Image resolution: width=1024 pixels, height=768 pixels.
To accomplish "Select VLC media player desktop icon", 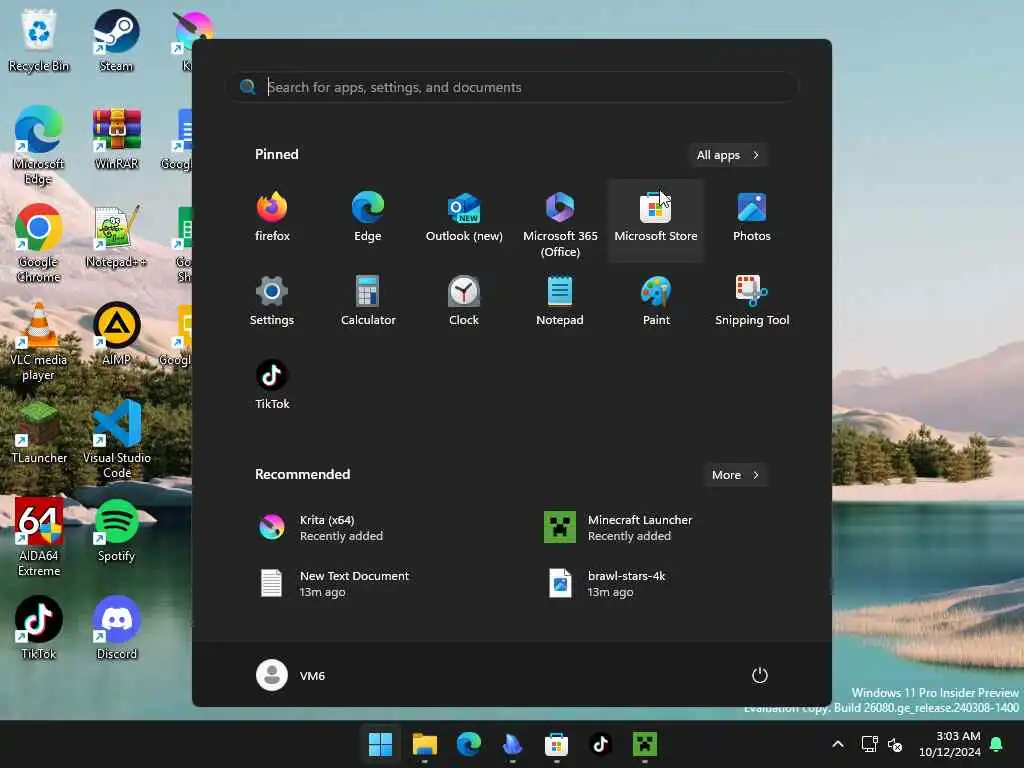I will pyautogui.click(x=39, y=342).
